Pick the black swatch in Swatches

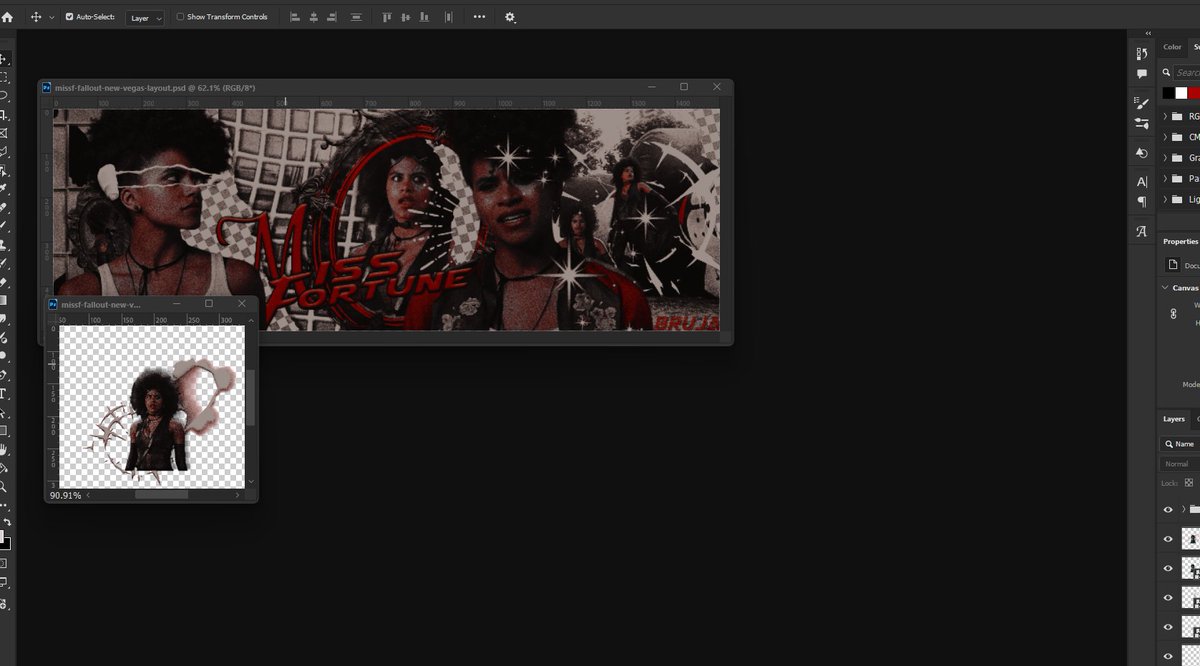[1168, 93]
